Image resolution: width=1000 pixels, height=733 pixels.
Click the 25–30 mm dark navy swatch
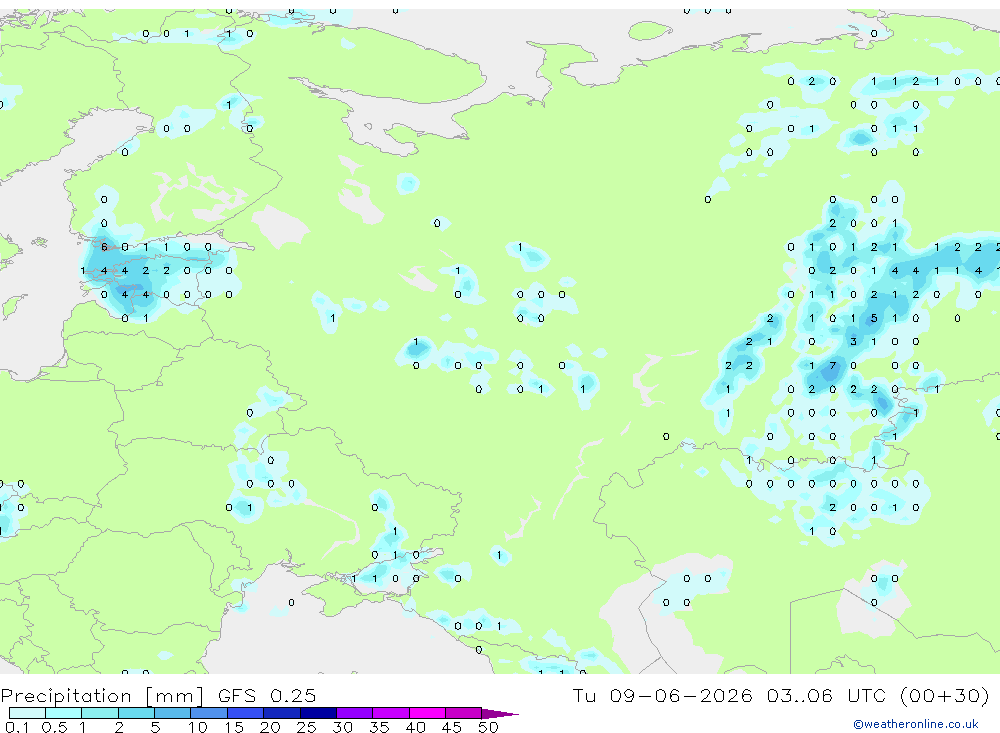click(x=318, y=713)
